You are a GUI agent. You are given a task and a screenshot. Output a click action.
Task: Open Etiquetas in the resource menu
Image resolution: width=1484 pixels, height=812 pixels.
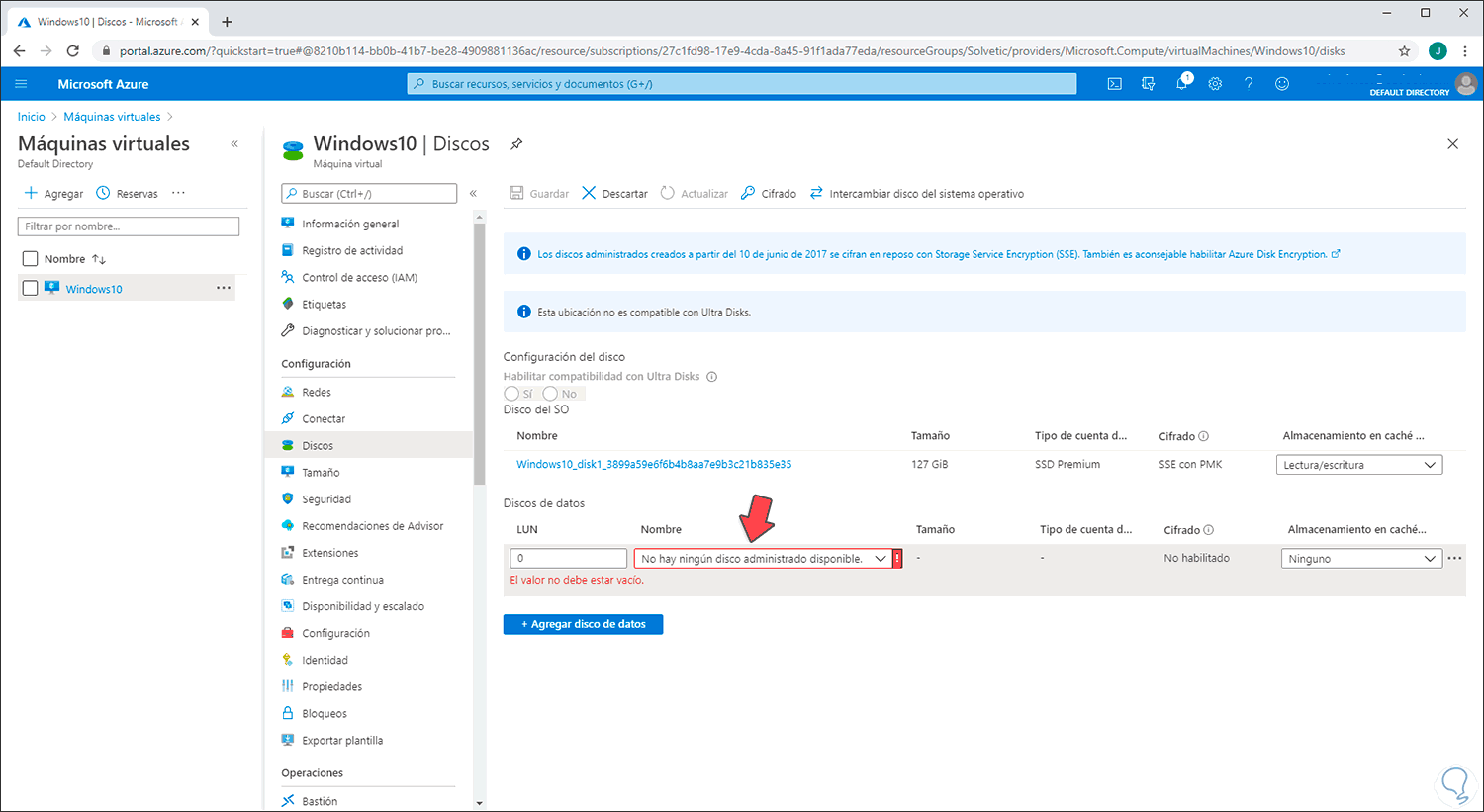point(324,305)
